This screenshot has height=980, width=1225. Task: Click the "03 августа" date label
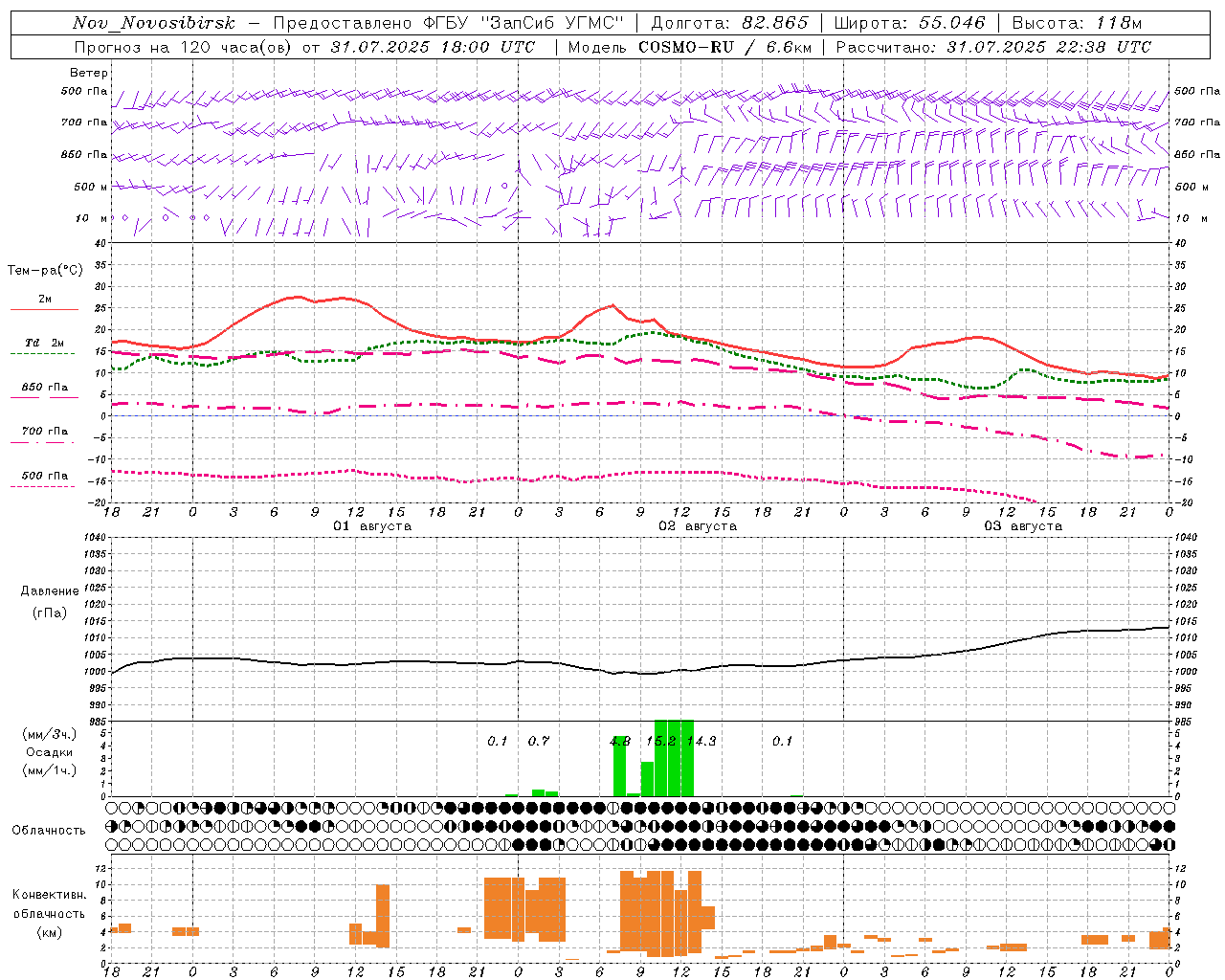point(1023,526)
